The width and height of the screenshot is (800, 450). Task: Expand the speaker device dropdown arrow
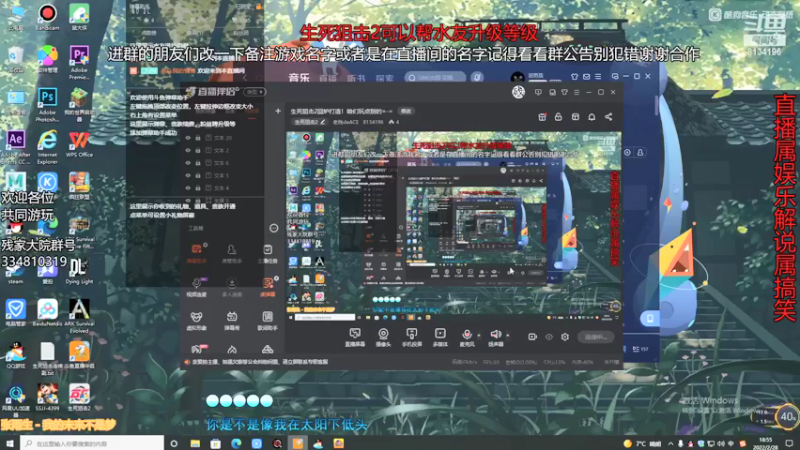click(x=507, y=335)
